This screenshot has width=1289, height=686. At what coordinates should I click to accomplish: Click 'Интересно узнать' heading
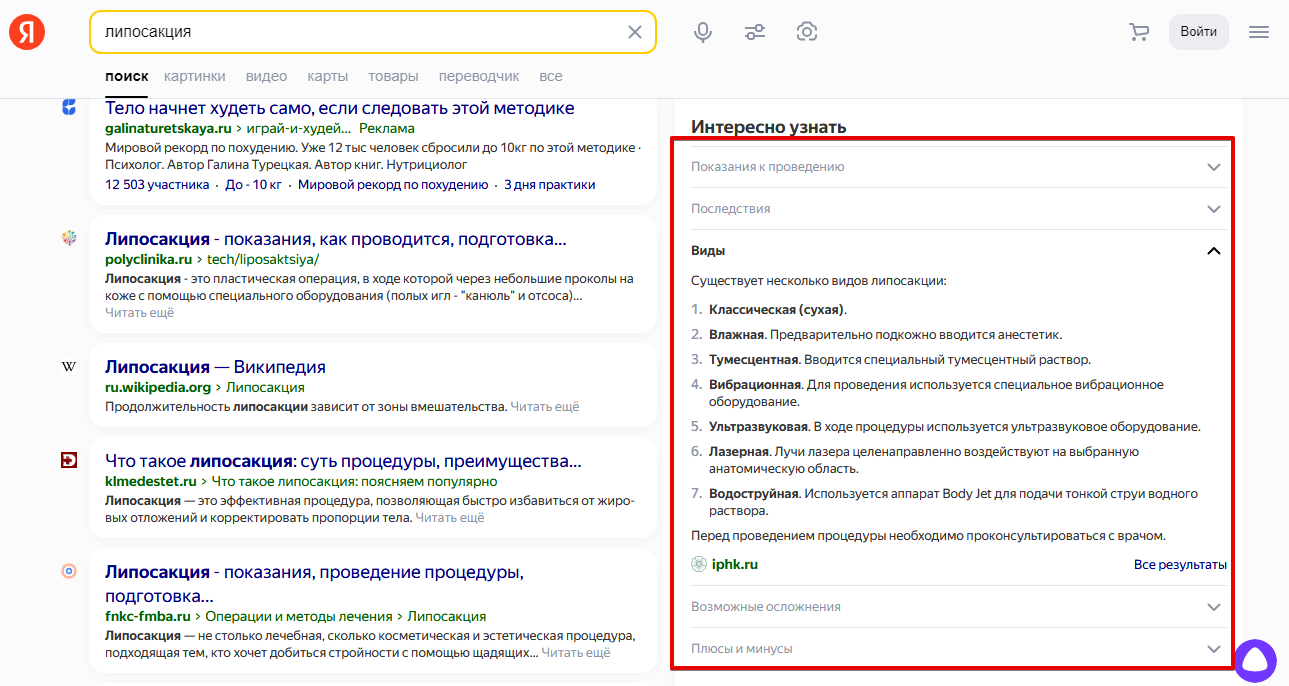pyautogui.click(x=769, y=127)
